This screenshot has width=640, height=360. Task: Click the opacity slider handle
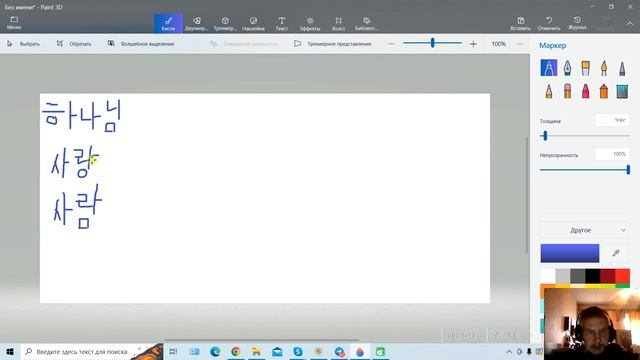[x=628, y=169]
